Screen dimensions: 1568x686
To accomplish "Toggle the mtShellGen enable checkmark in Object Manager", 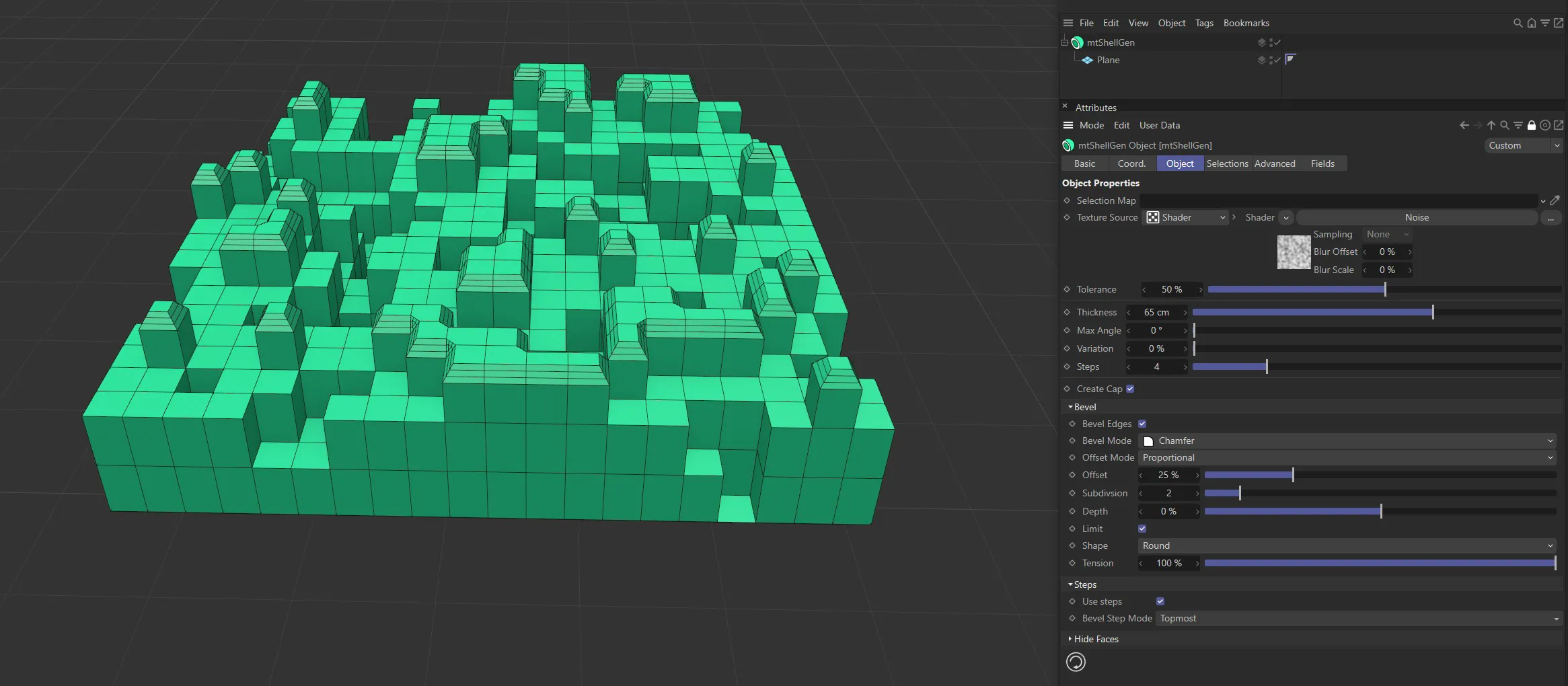I will [x=1277, y=42].
